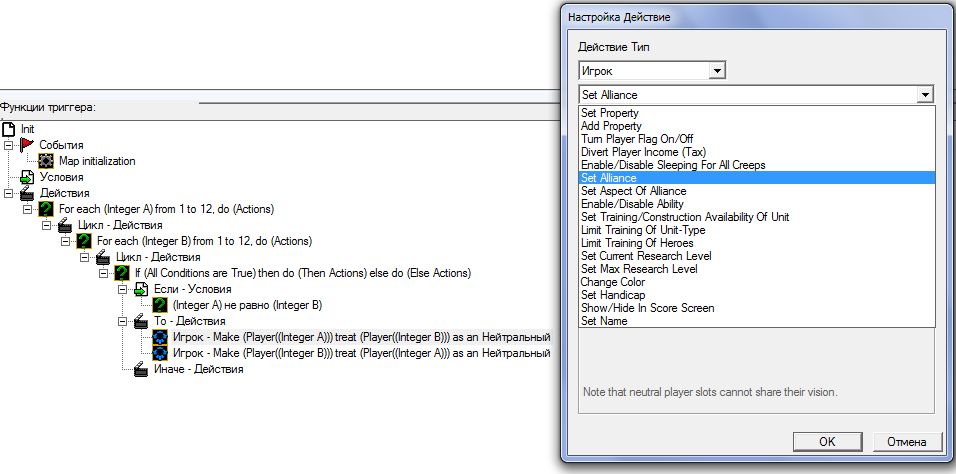Click the question mark icon for Integer B loop
The image size is (956, 474).
click(x=84, y=241)
